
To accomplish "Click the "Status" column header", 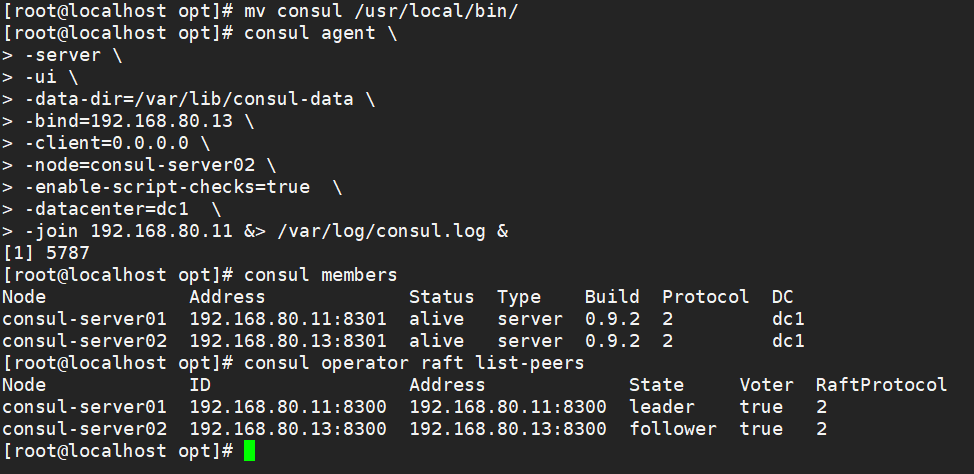I will pyautogui.click(x=441, y=297).
